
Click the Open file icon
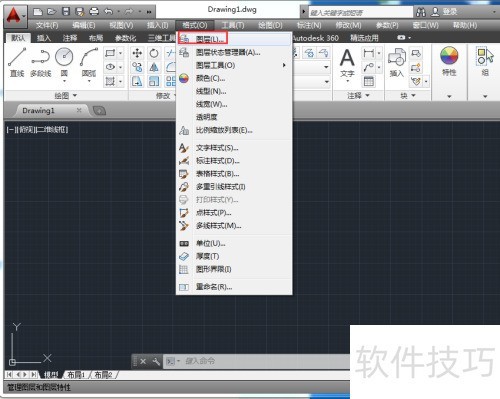[x=52, y=12]
